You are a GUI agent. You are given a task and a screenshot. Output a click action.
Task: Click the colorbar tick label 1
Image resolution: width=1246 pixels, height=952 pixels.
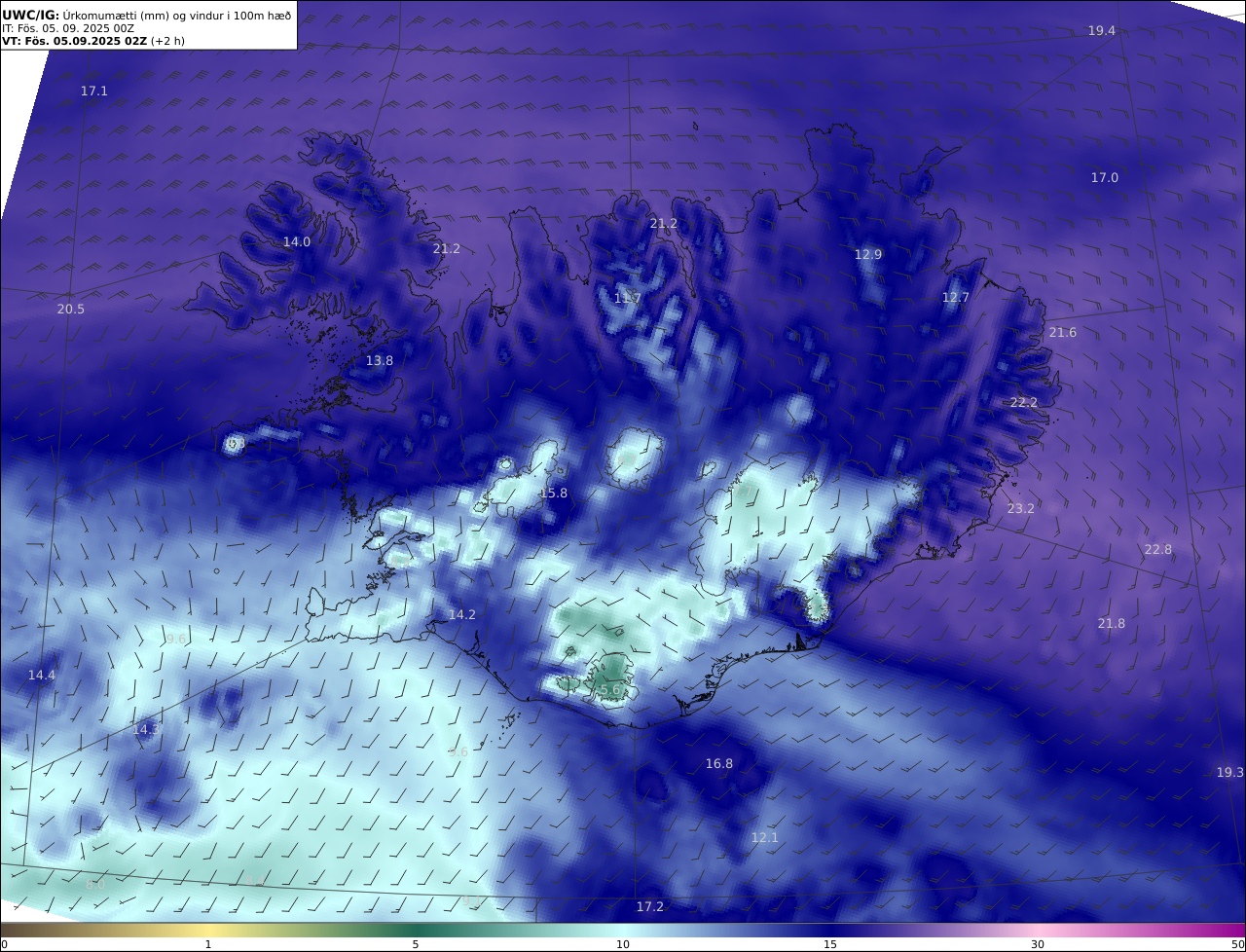(208, 944)
